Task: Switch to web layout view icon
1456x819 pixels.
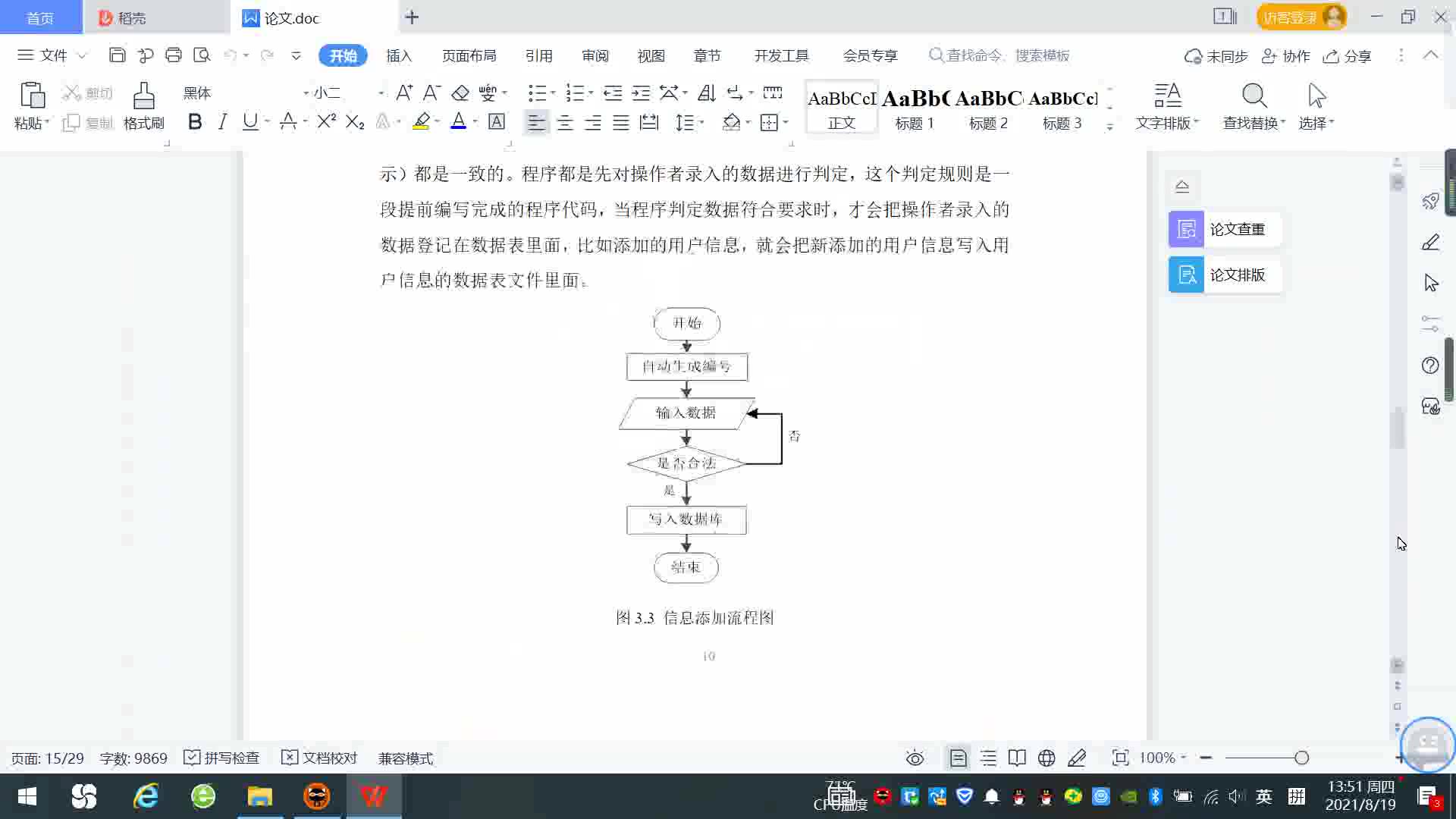Action: (1046, 758)
